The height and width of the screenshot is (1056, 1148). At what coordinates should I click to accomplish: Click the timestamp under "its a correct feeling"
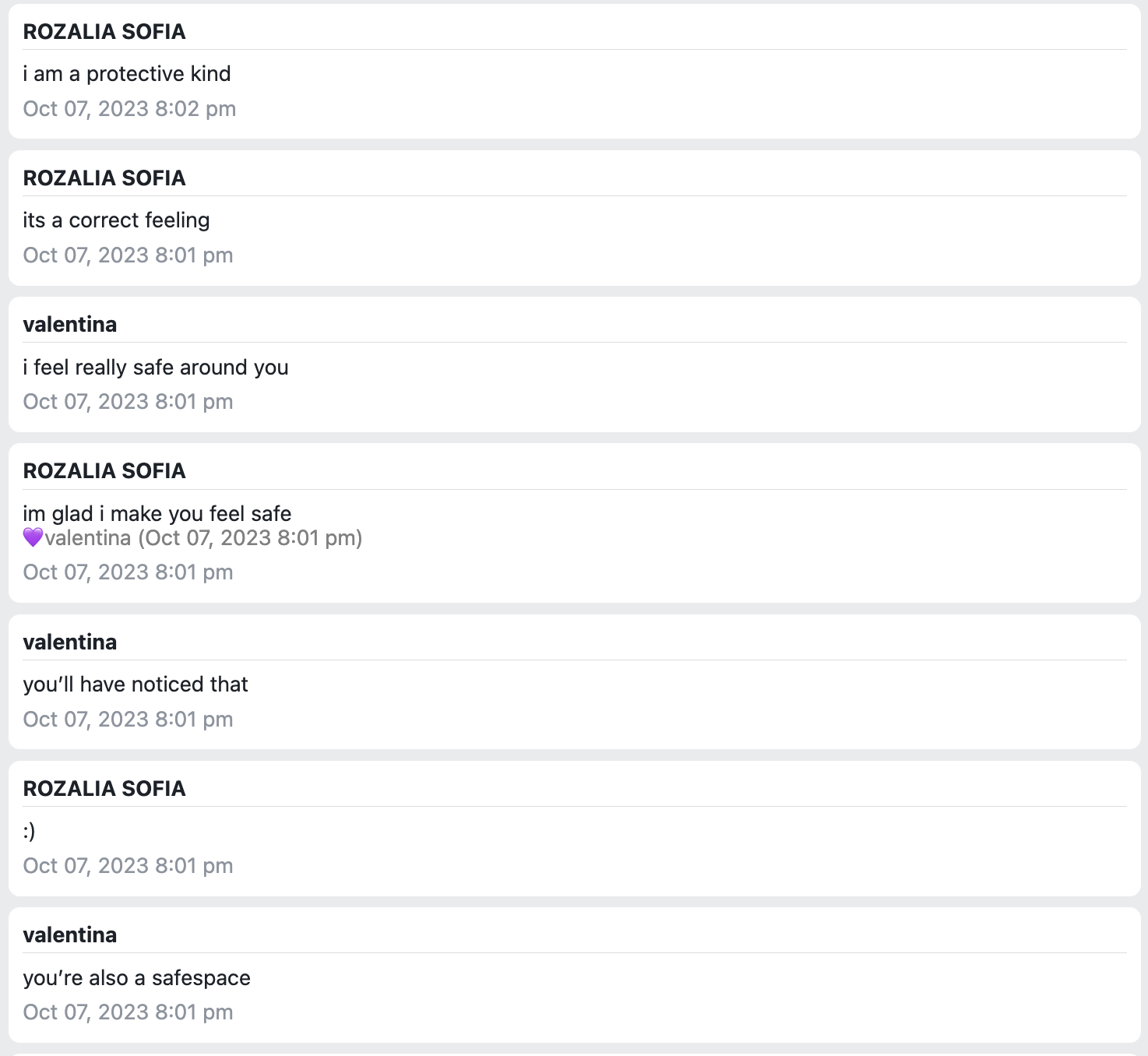128,255
